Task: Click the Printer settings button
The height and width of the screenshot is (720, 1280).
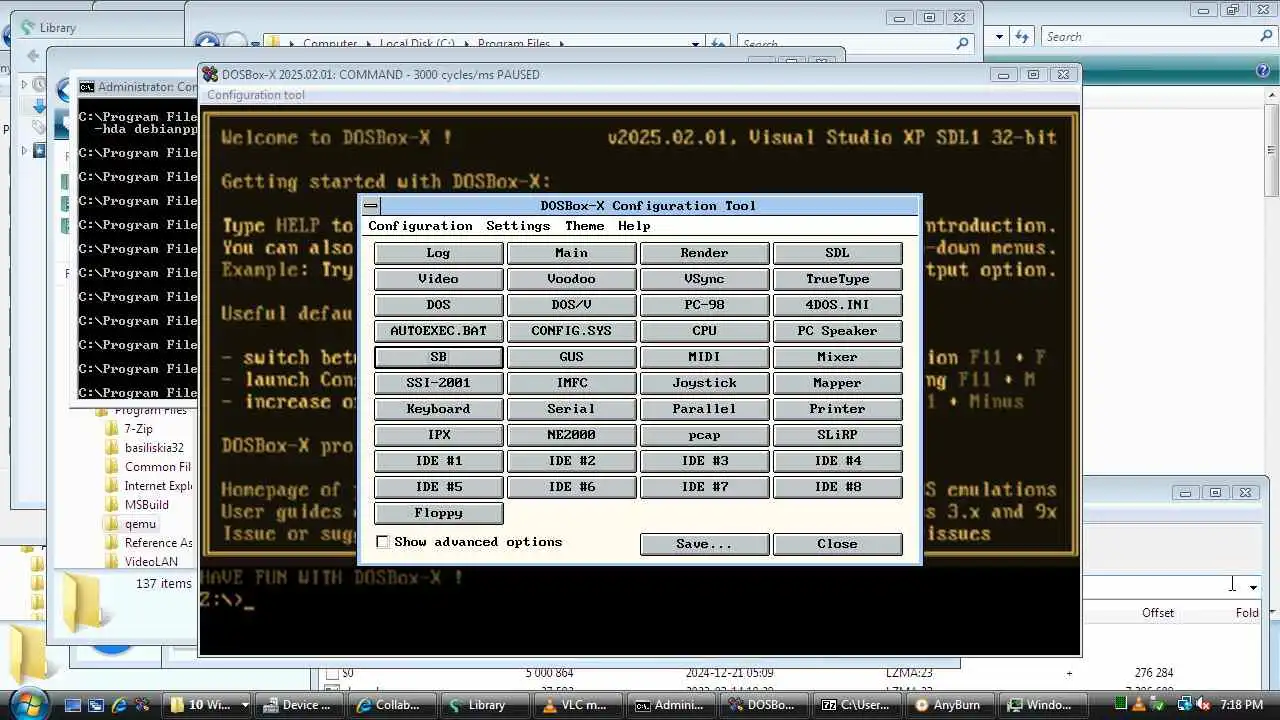Action: pos(837,409)
